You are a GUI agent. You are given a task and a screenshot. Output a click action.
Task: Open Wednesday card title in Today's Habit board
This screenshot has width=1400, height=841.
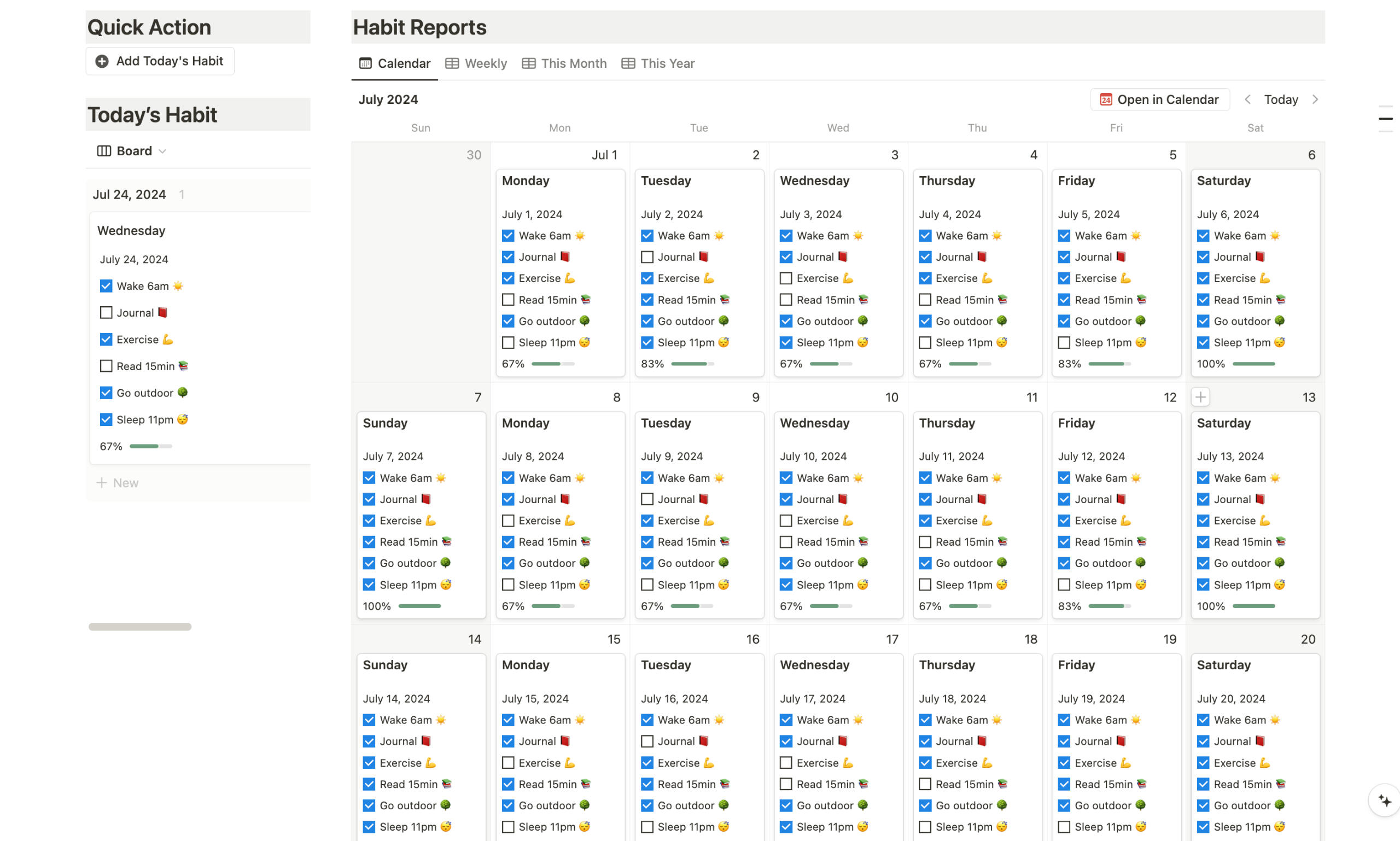pyautogui.click(x=131, y=231)
